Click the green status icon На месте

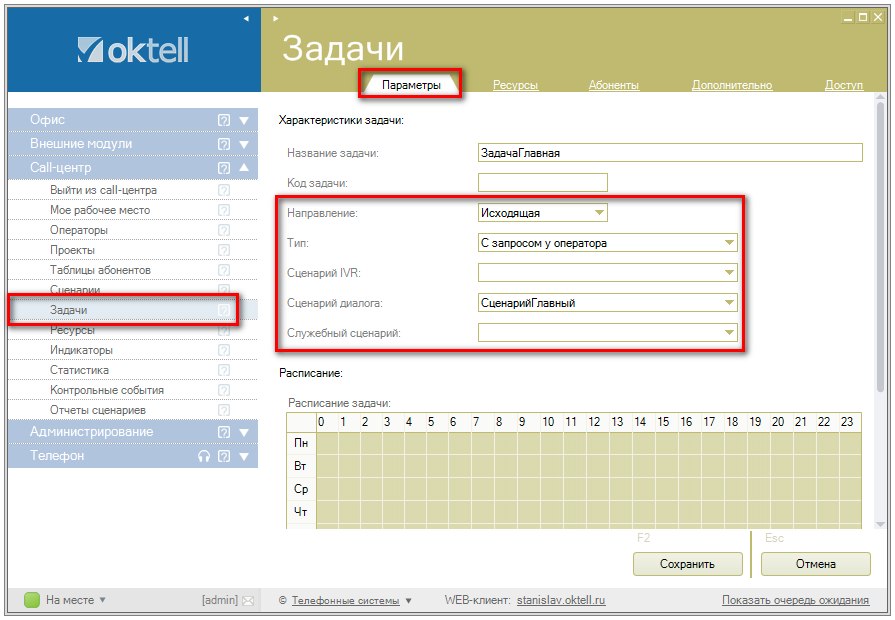31,600
